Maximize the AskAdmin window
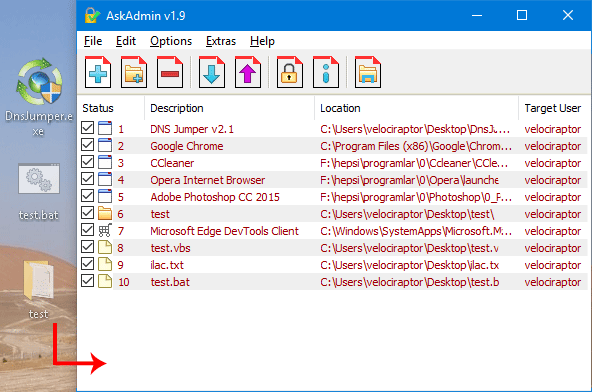The width and height of the screenshot is (592, 392). point(522,15)
